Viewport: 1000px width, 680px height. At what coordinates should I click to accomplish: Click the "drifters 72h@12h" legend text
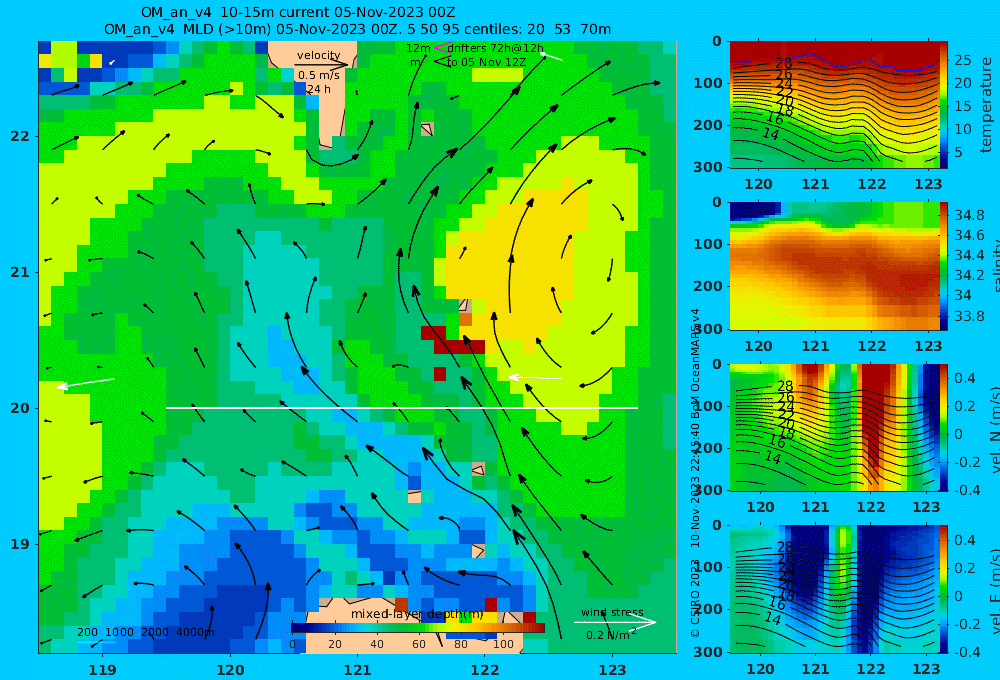tap(496, 48)
